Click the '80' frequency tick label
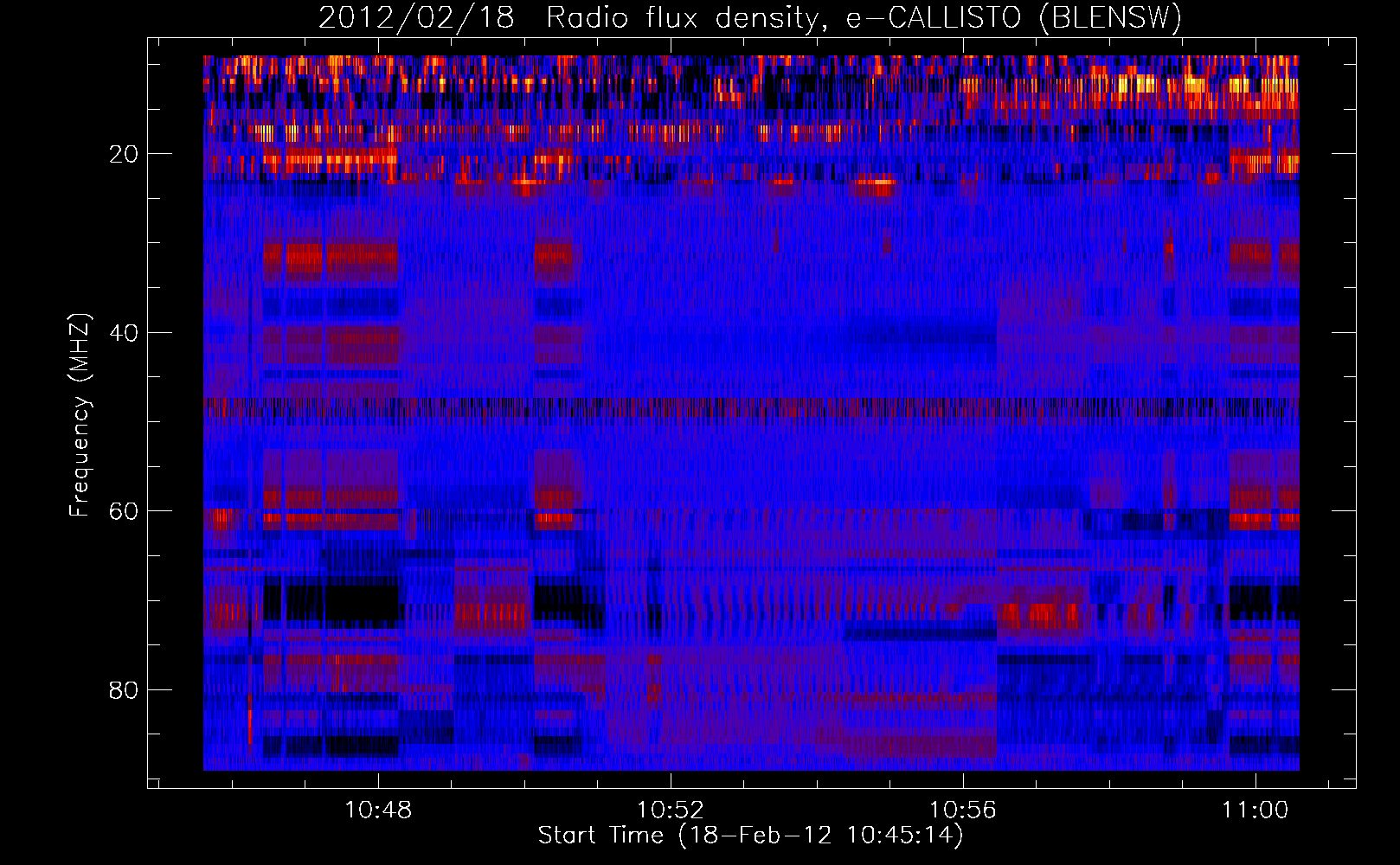This screenshot has width=1400, height=865. 125,690
